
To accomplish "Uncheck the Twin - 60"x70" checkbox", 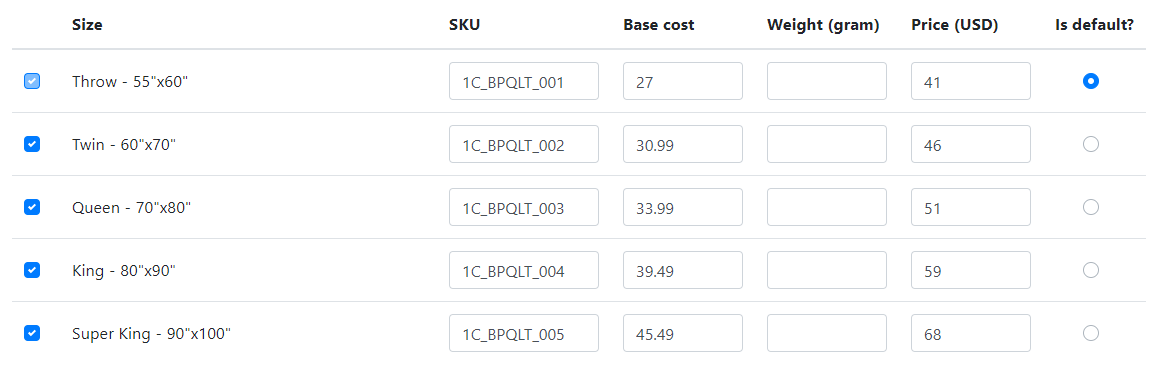I will [x=32, y=144].
